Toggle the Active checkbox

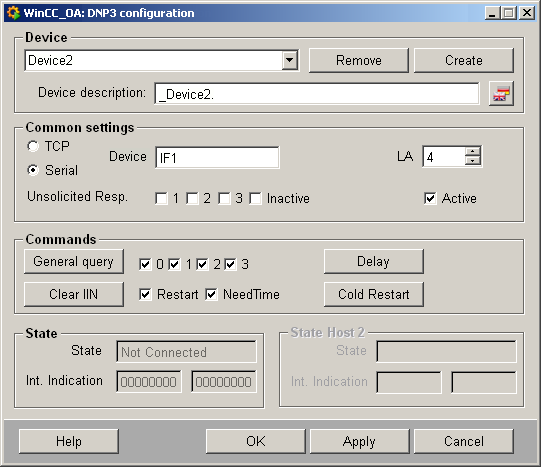click(x=430, y=198)
